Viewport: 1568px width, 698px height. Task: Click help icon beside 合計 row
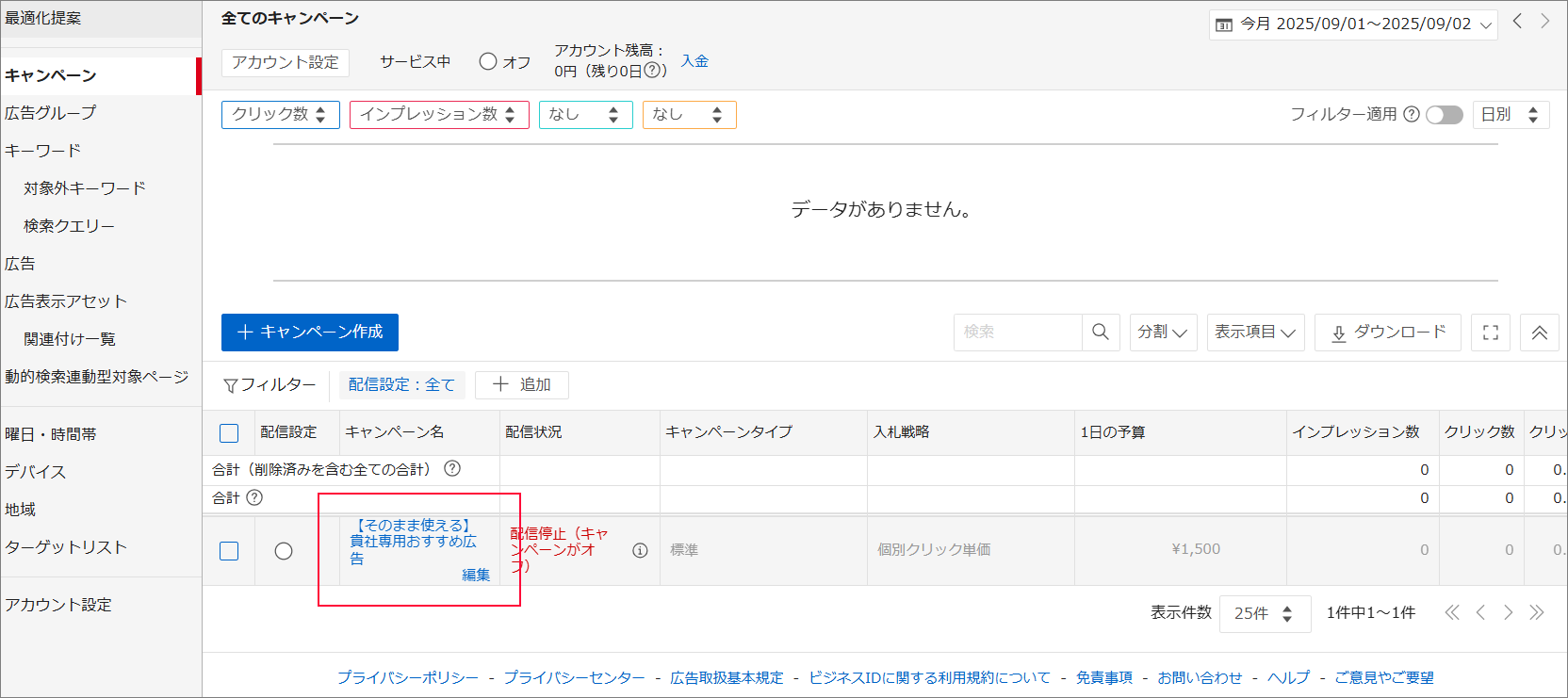(254, 497)
